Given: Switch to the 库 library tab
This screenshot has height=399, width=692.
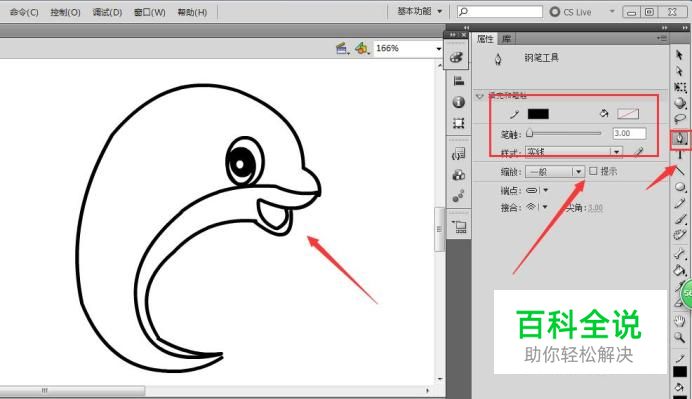Looking at the screenshot, I should tap(506, 39).
